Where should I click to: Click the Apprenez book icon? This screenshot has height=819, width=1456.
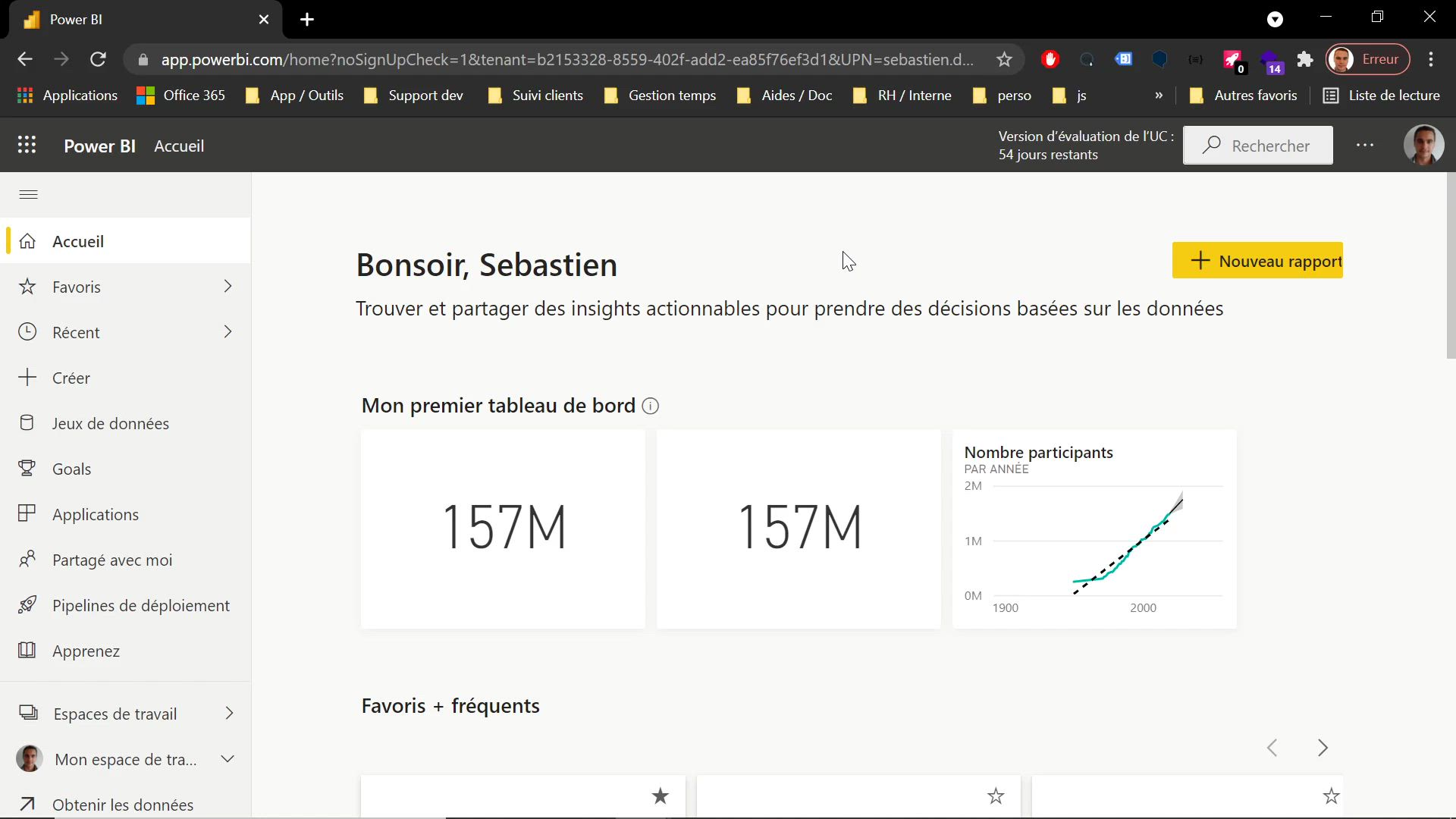pos(27,650)
